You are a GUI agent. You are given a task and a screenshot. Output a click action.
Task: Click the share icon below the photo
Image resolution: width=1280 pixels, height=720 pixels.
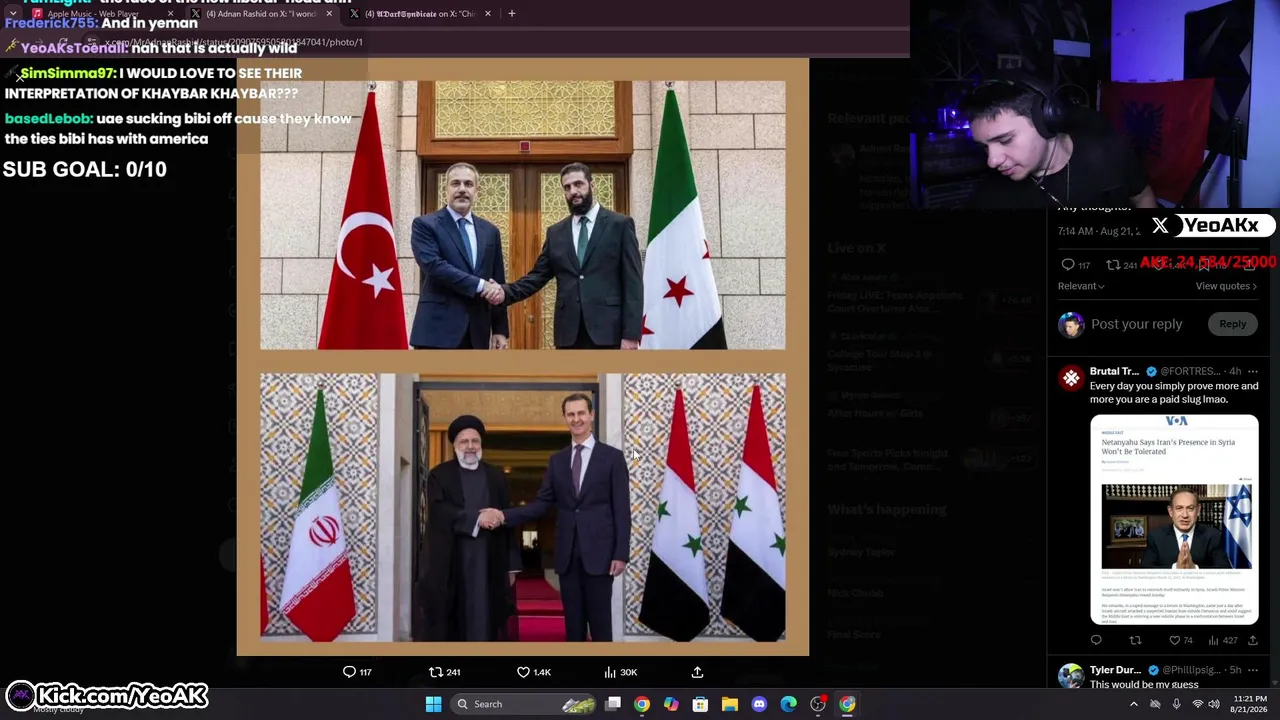697,672
